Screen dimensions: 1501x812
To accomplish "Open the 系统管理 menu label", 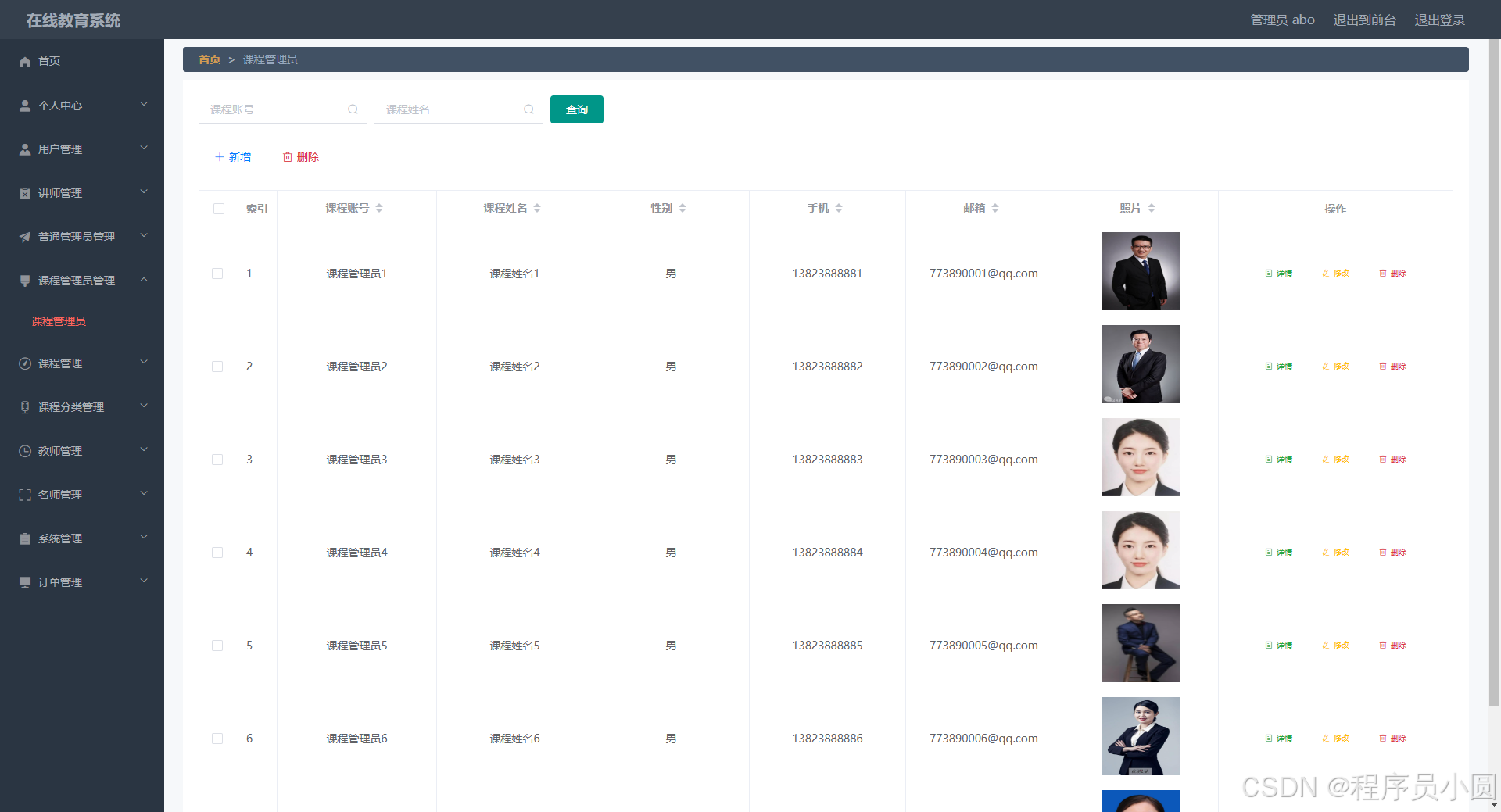I will pos(60,538).
